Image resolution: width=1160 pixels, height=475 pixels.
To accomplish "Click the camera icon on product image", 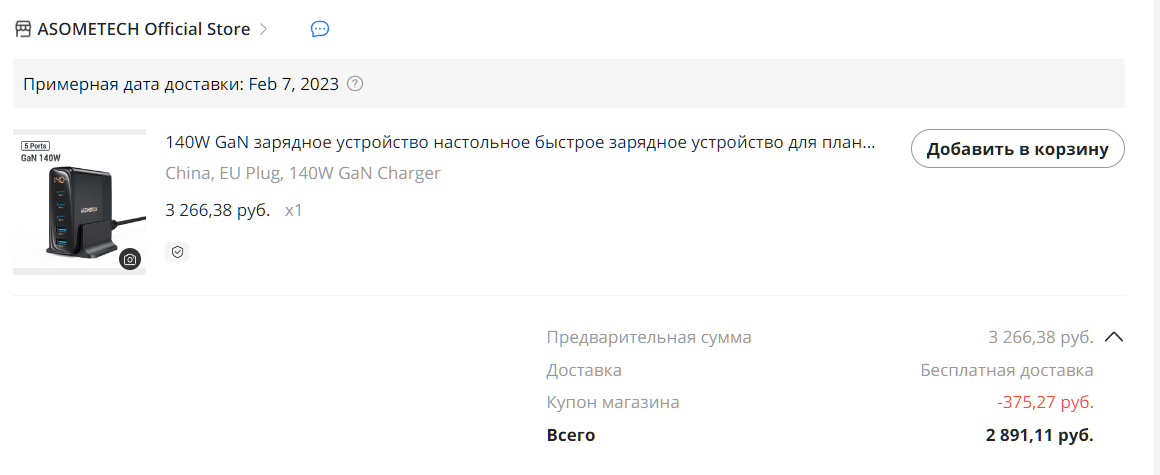I will [130, 260].
